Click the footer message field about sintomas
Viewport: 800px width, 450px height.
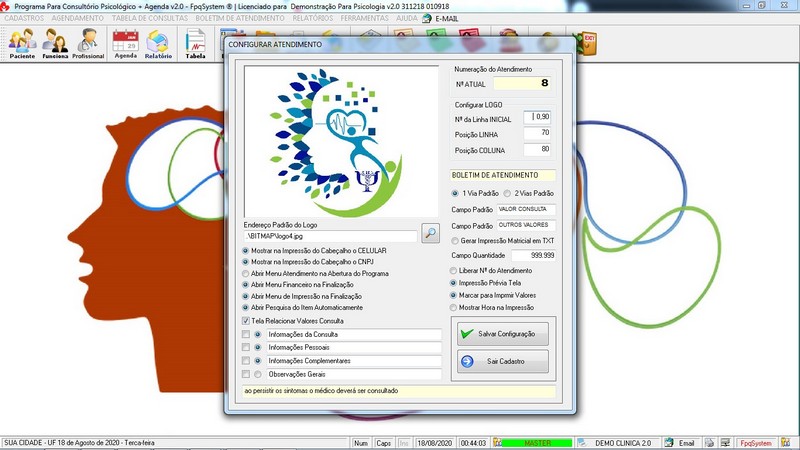399,391
